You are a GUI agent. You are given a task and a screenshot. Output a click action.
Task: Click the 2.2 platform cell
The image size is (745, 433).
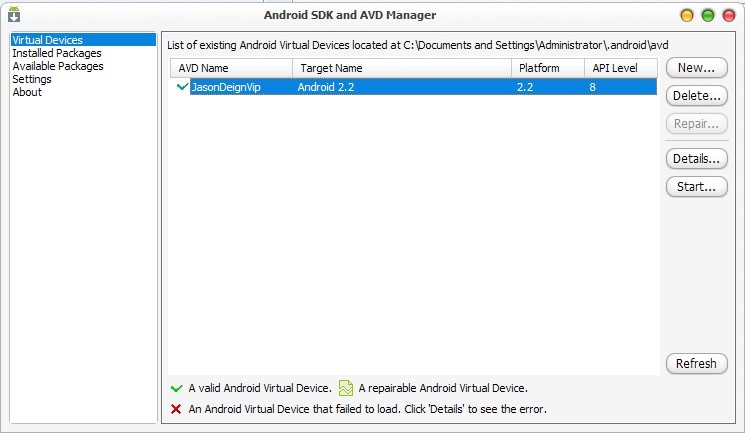pyautogui.click(x=525, y=87)
